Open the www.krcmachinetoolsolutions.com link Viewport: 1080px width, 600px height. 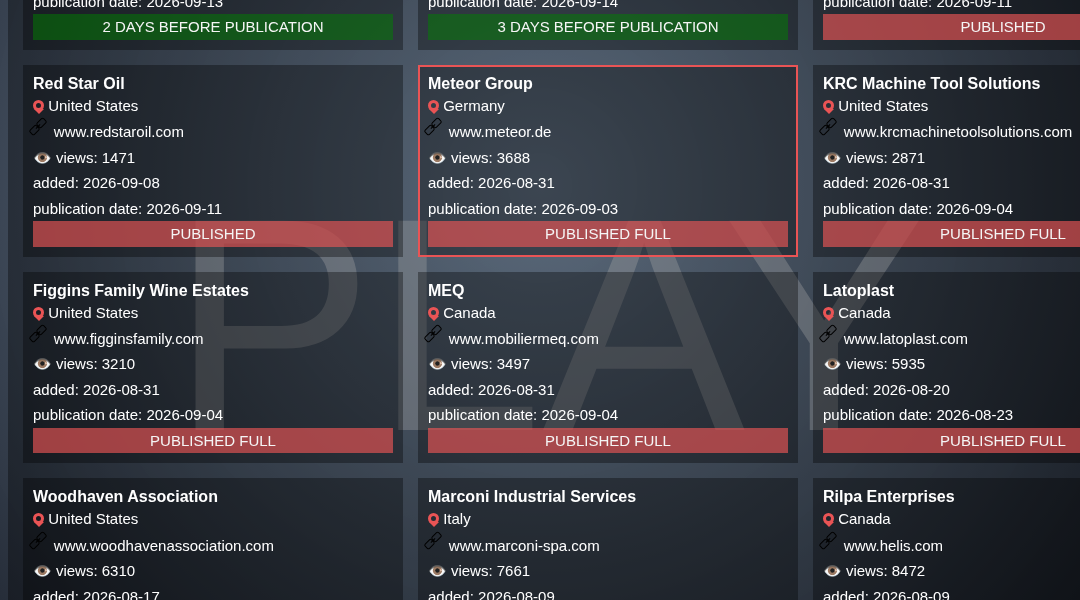pos(957,132)
